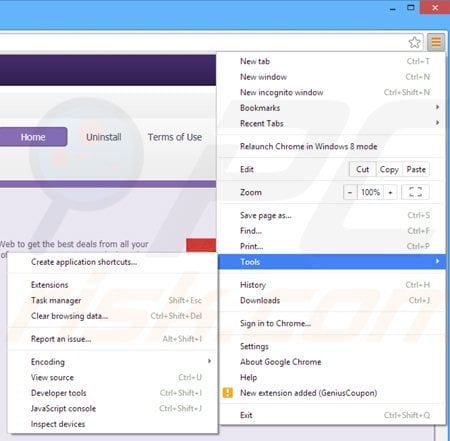Open Help menu item
450x441 pixels.
332,377
